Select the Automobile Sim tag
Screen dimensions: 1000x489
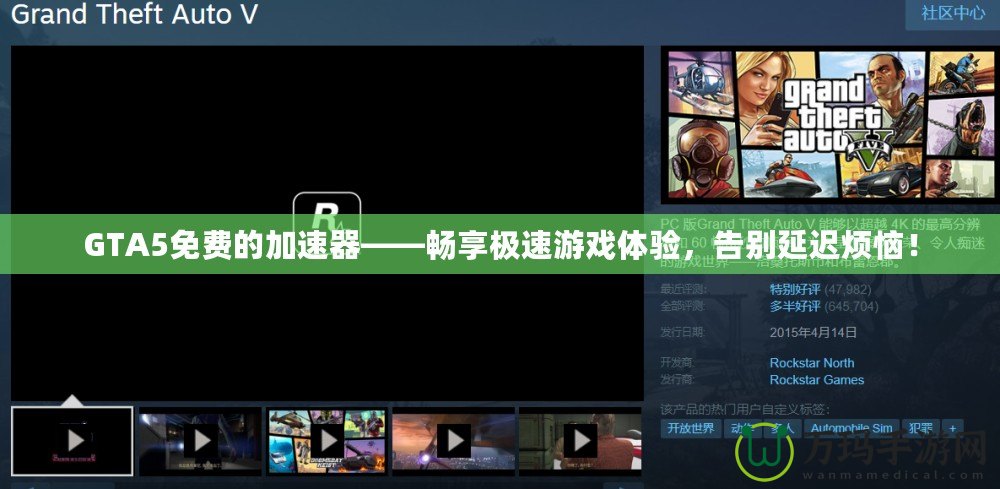click(x=851, y=428)
